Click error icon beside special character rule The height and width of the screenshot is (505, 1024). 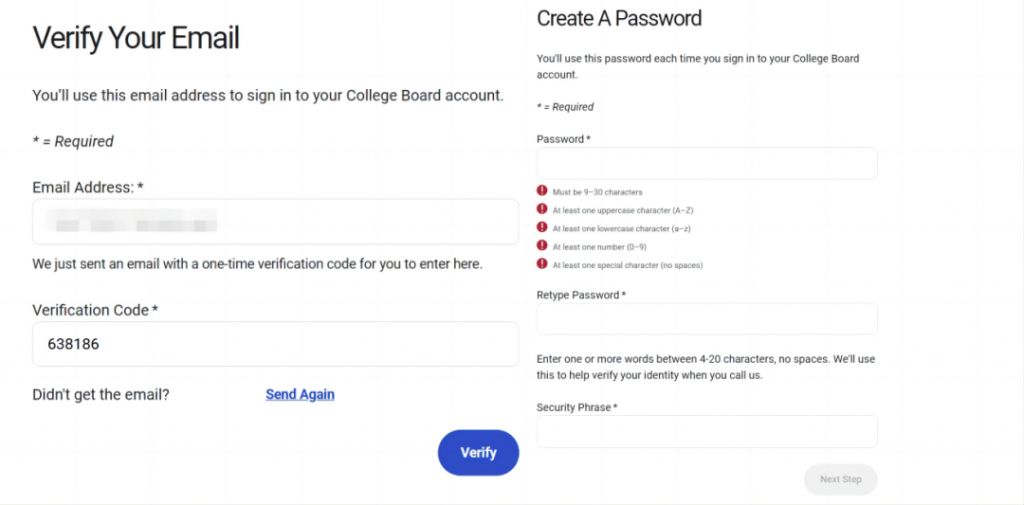pos(542,264)
